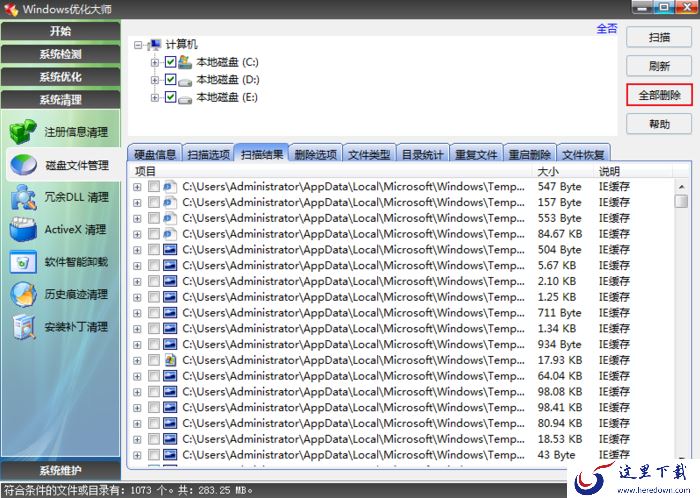Check the box for the 157 Byte row

154,202
